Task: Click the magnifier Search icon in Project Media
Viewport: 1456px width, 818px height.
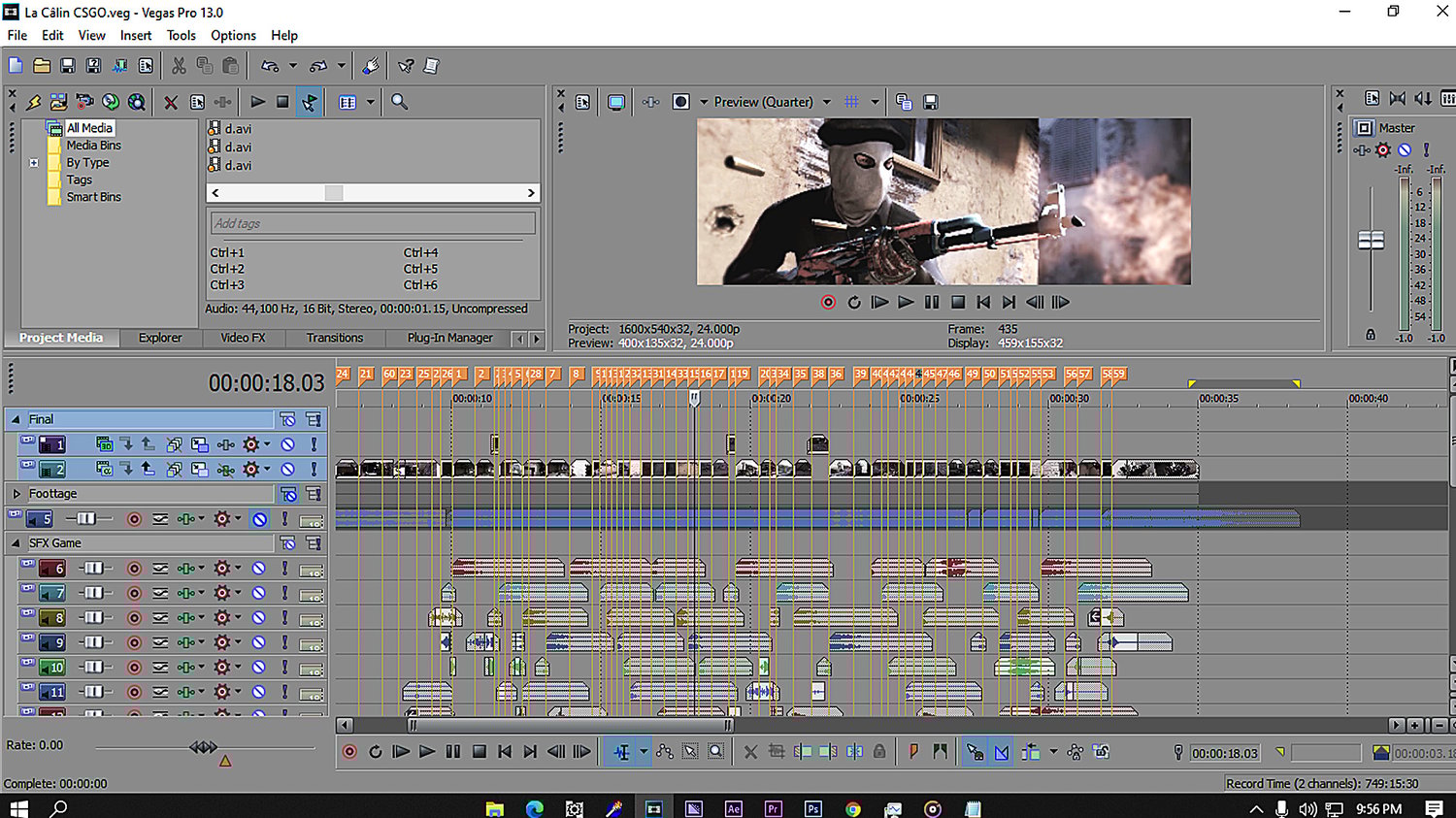Action: [x=399, y=102]
